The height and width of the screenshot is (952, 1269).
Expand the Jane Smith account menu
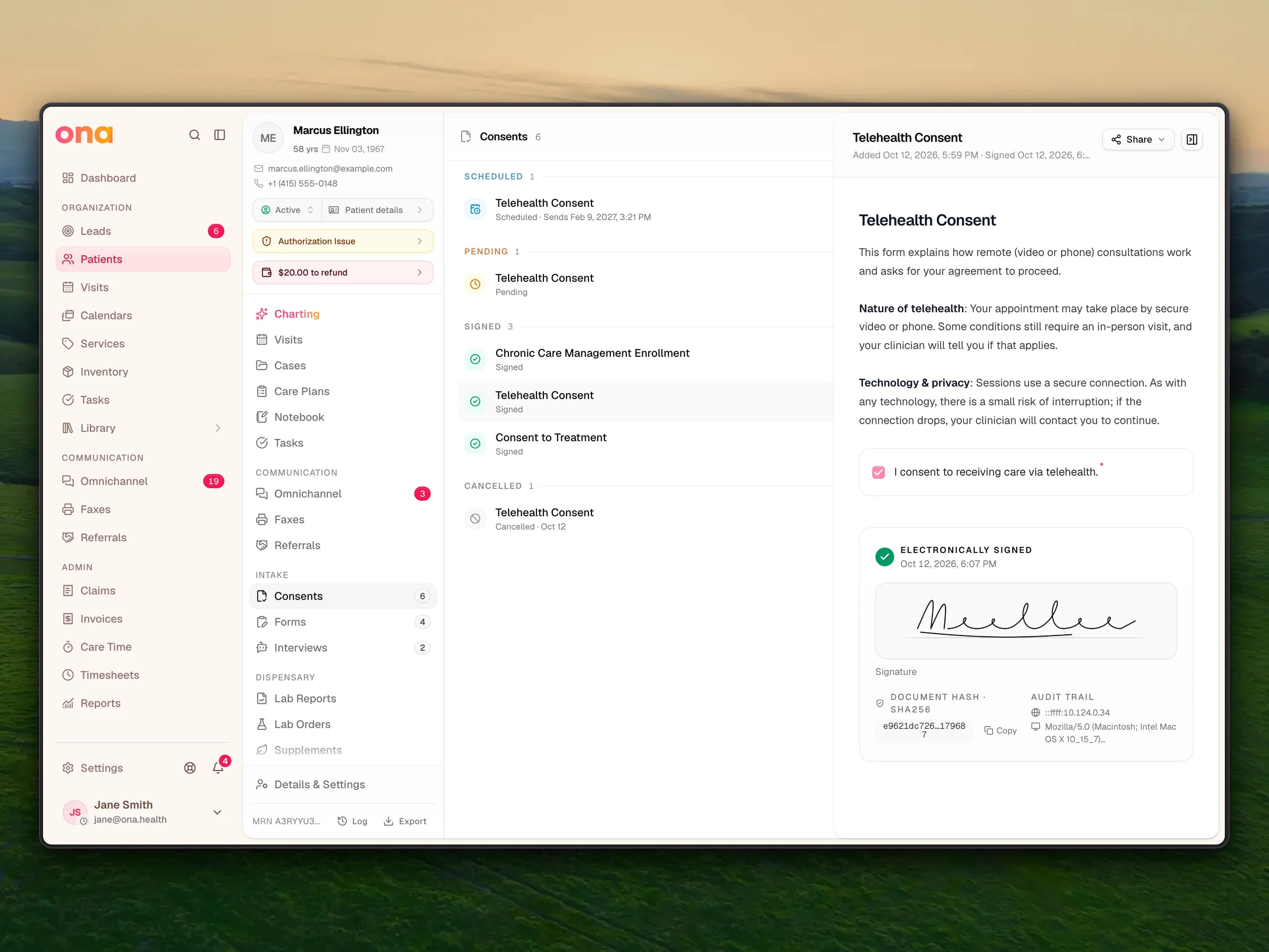(x=217, y=812)
